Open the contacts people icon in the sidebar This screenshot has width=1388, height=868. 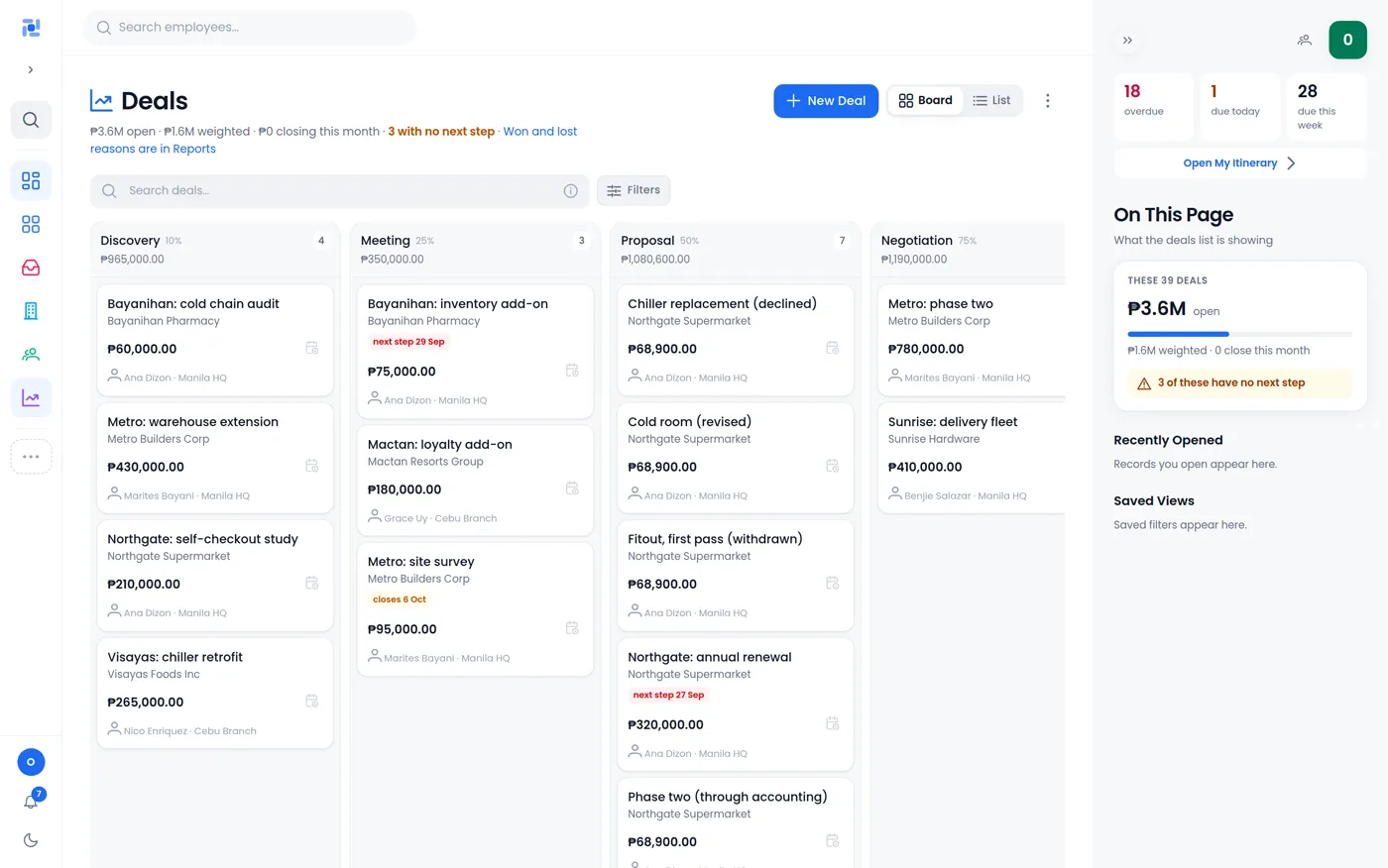[x=31, y=354]
